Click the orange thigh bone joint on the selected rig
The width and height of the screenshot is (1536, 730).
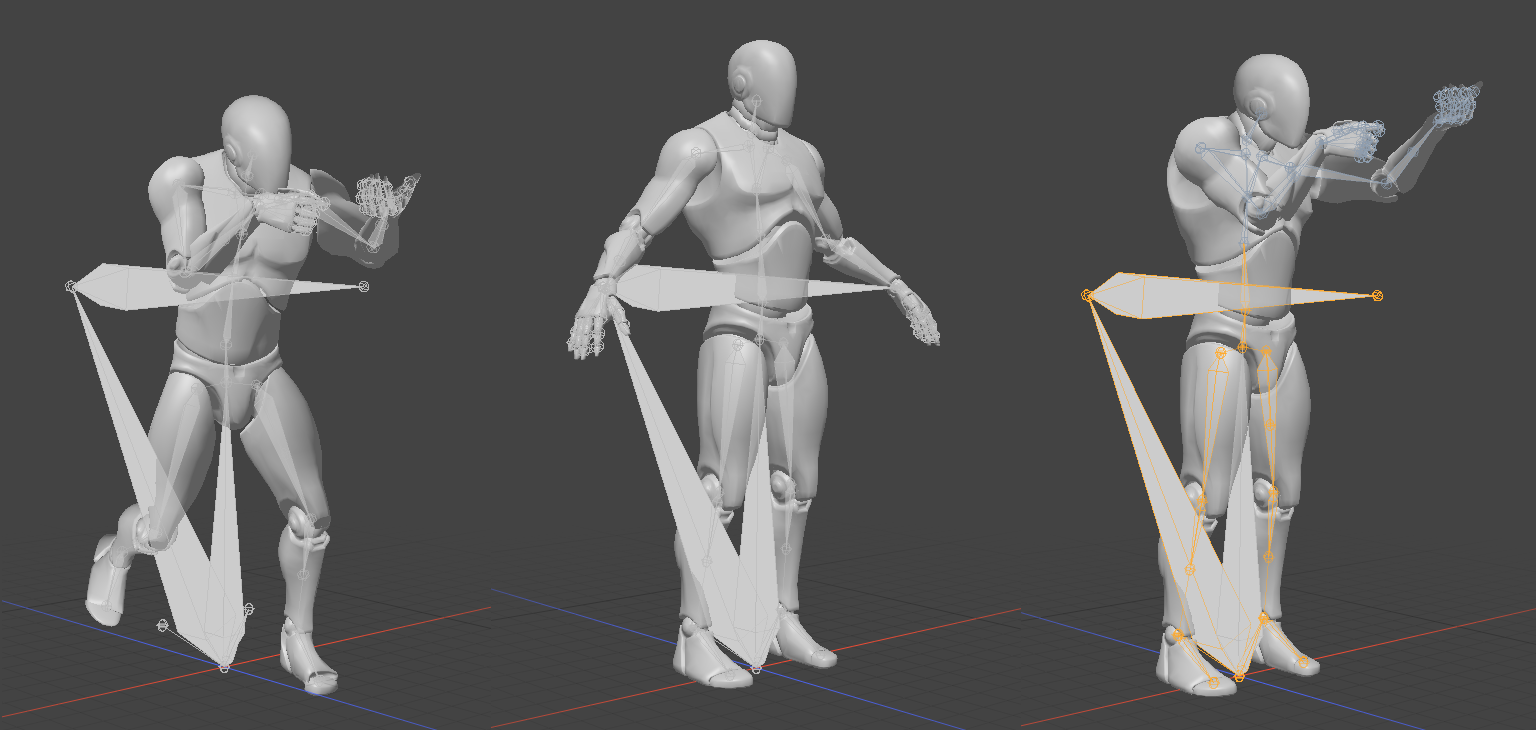[1220, 353]
